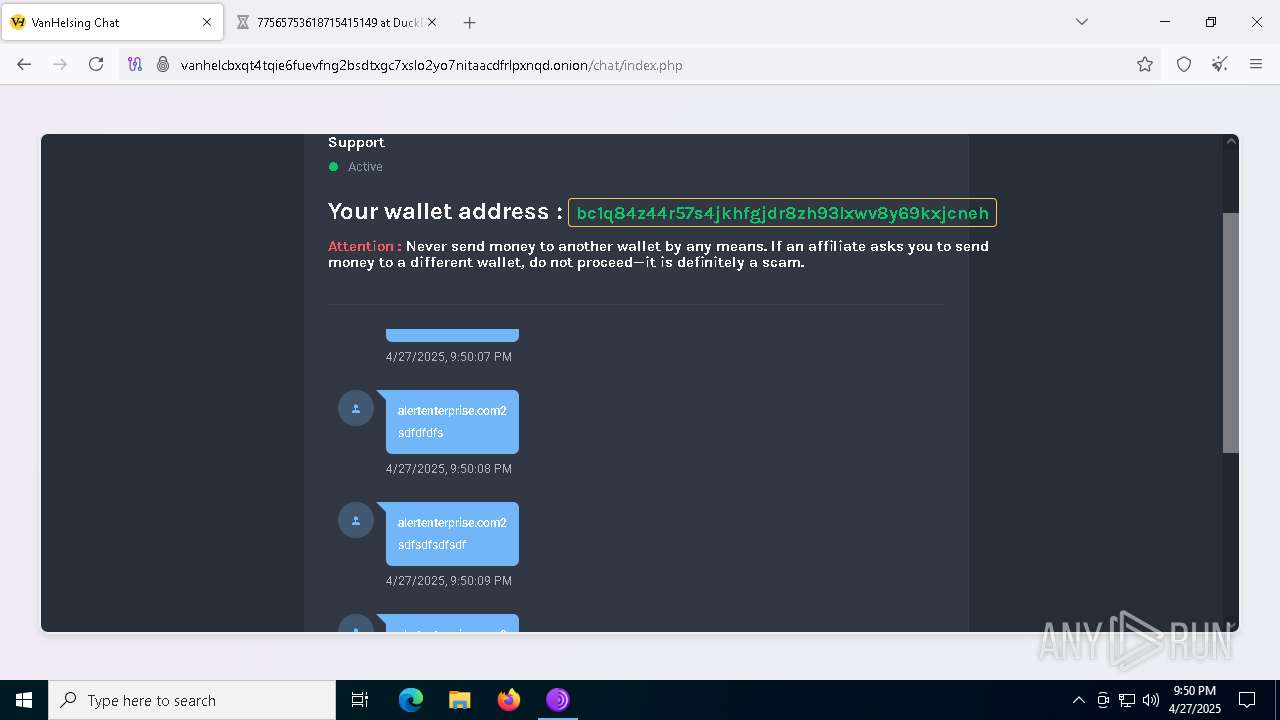Open the notification center icon

pyautogui.click(x=1247, y=700)
